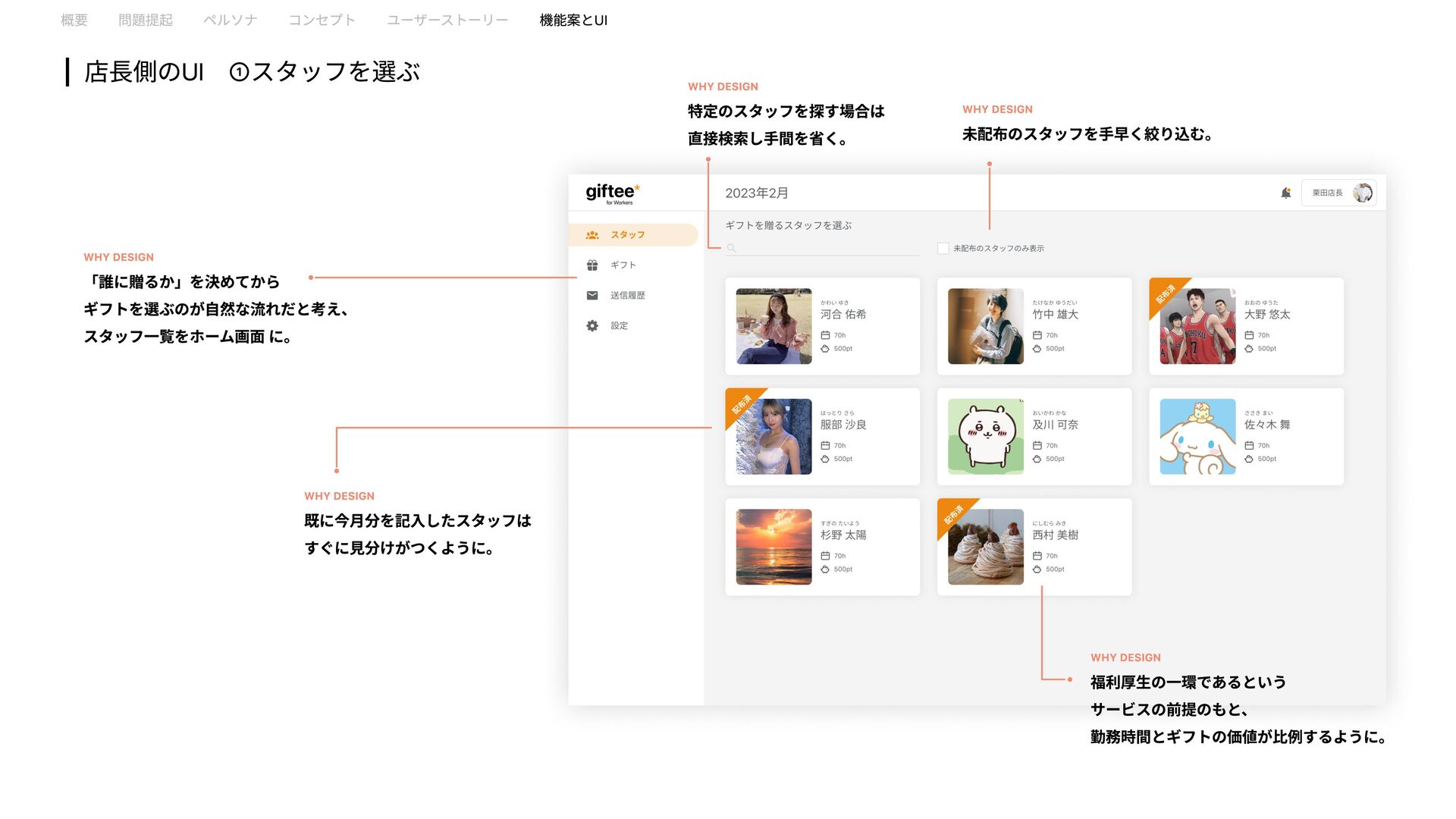Viewport: 1456px width, 819px height.
Task: Click points icon on 竹中 雄大 card
Action: coord(1037,349)
